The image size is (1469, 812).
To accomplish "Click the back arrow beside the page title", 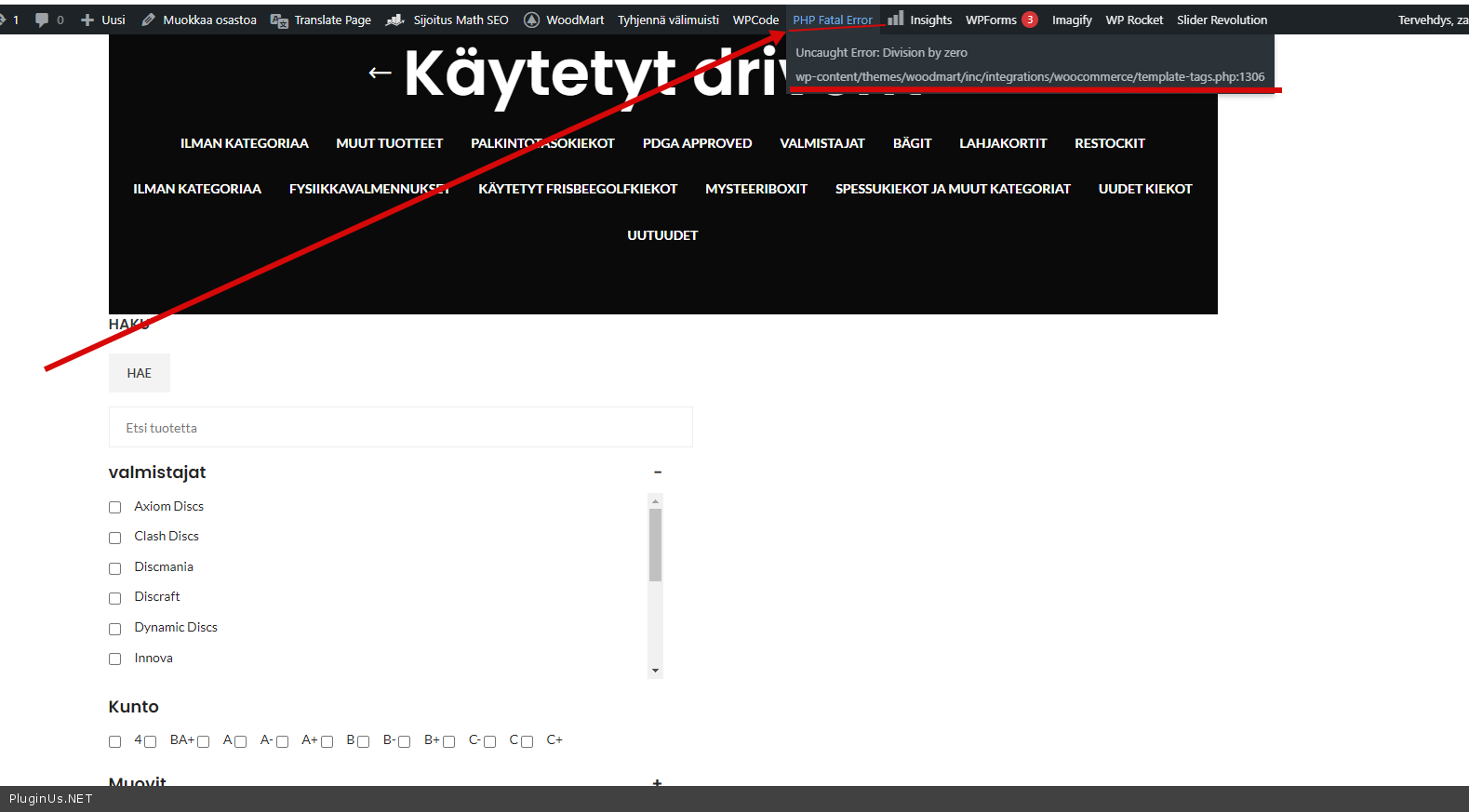I will (x=380, y=73).
